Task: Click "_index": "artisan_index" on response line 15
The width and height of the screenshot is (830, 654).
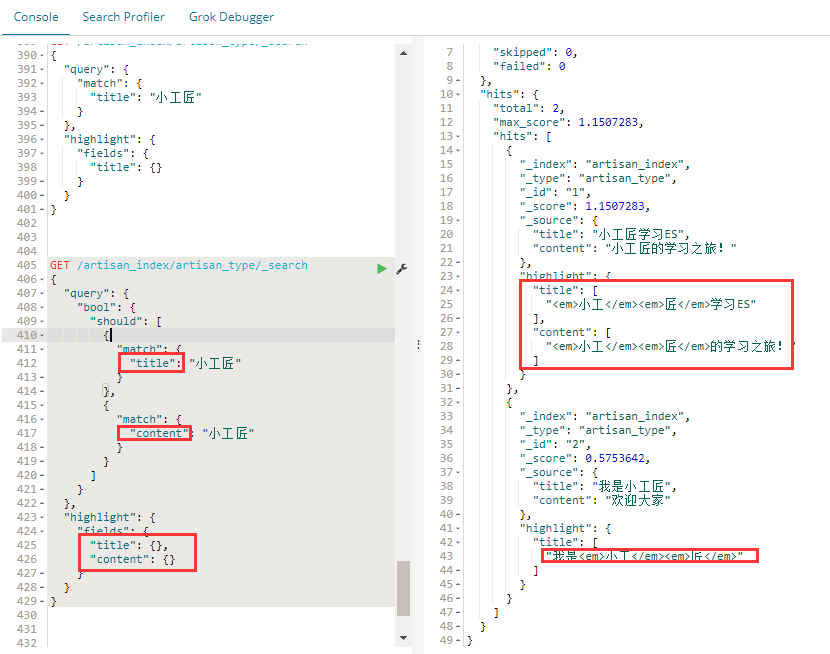Action: [605, 165]
